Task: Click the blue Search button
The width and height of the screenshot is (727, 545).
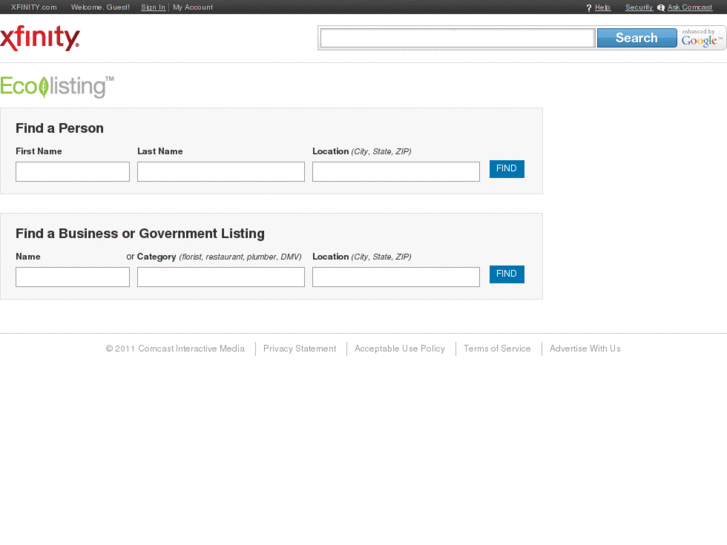Action: point(637,38)
